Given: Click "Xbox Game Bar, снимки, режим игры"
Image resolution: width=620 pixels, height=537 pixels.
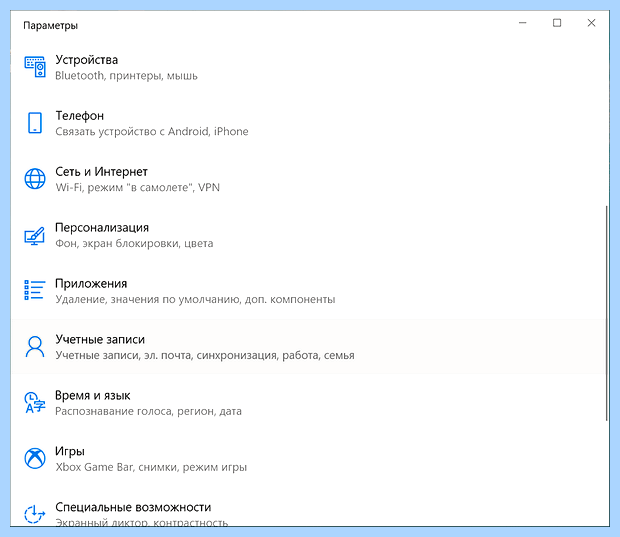Looking at the screenshot, I should coord(151,467).
